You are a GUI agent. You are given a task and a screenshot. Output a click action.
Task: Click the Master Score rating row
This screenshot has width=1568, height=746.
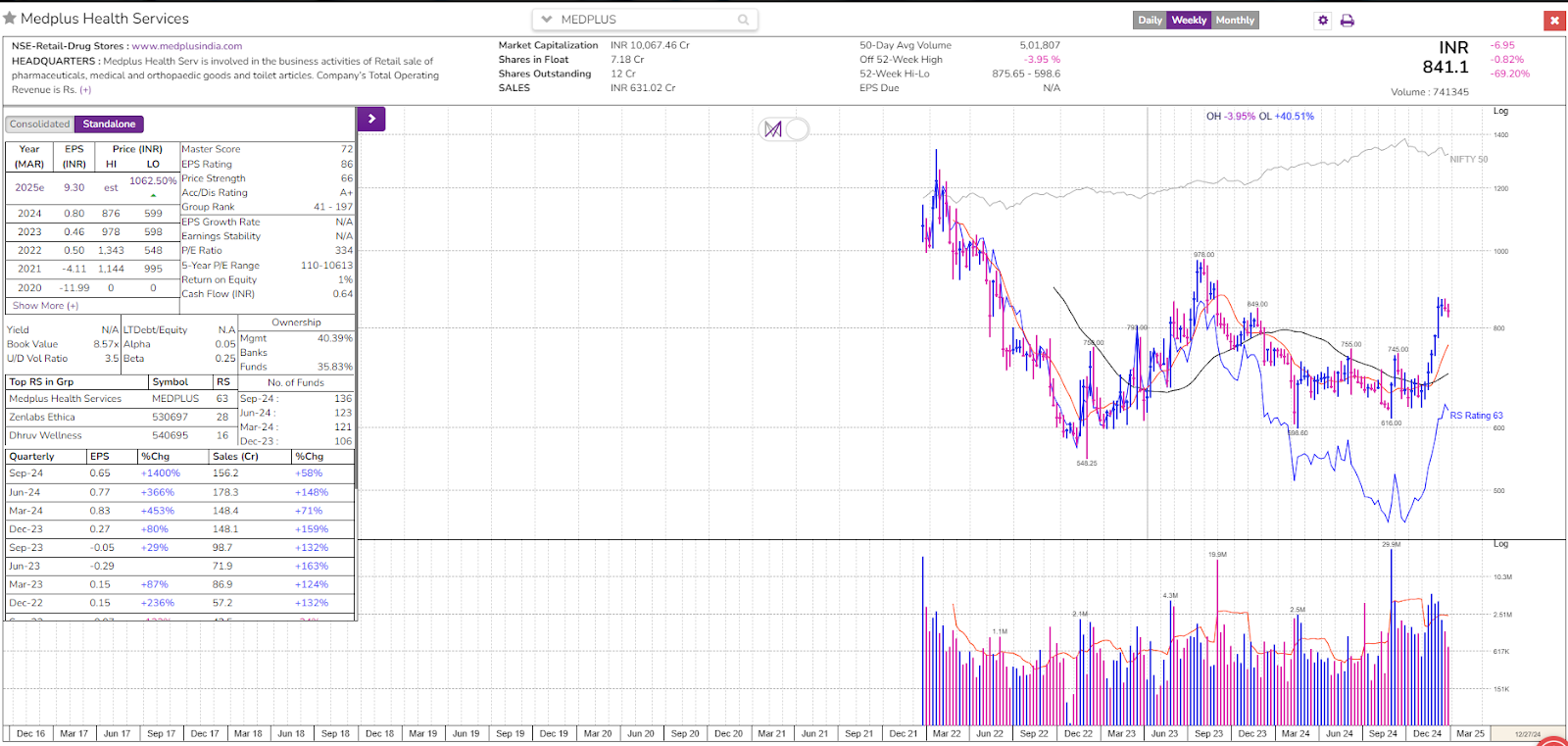click(x=267, y=149)
